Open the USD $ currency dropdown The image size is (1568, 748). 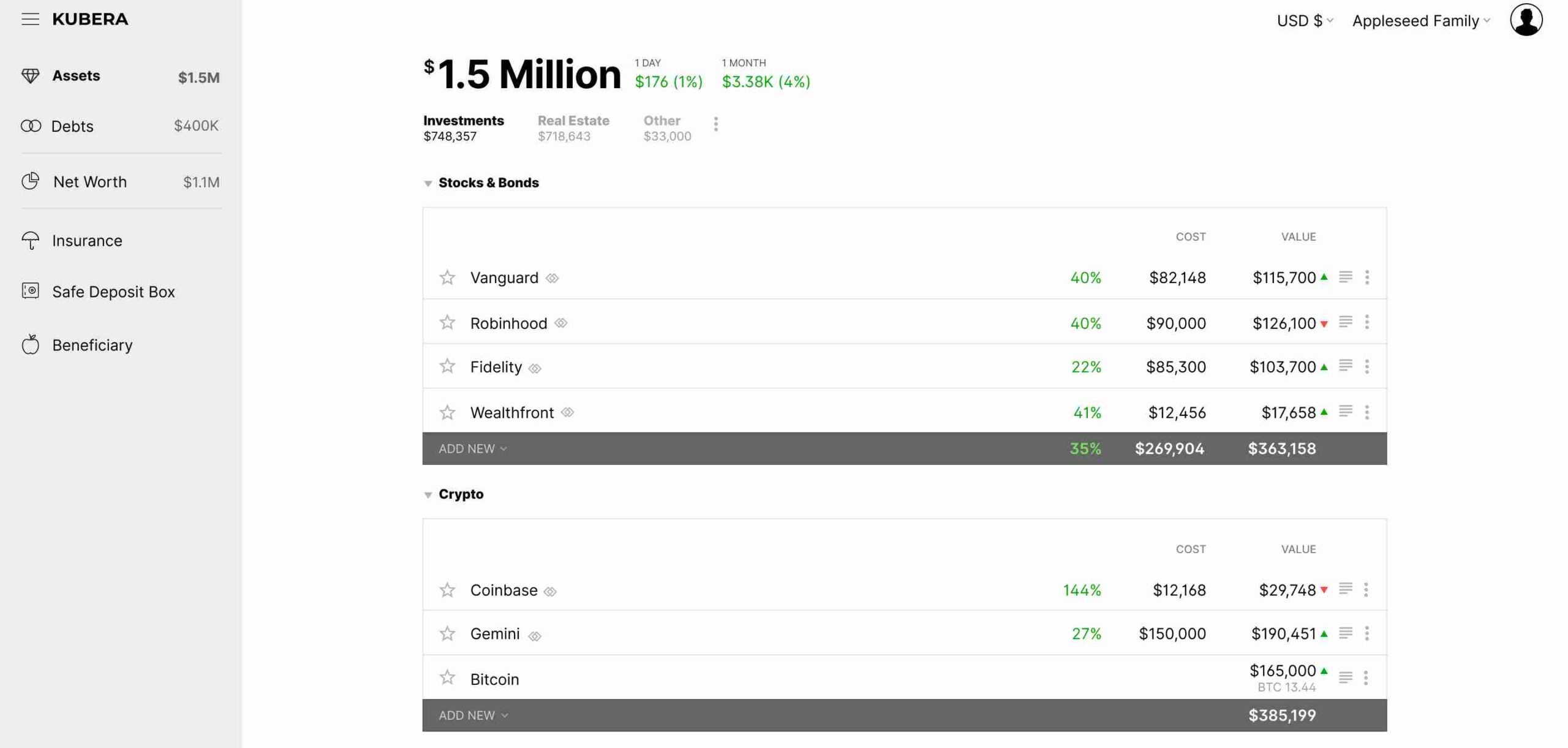click(x=1305, y=21)
